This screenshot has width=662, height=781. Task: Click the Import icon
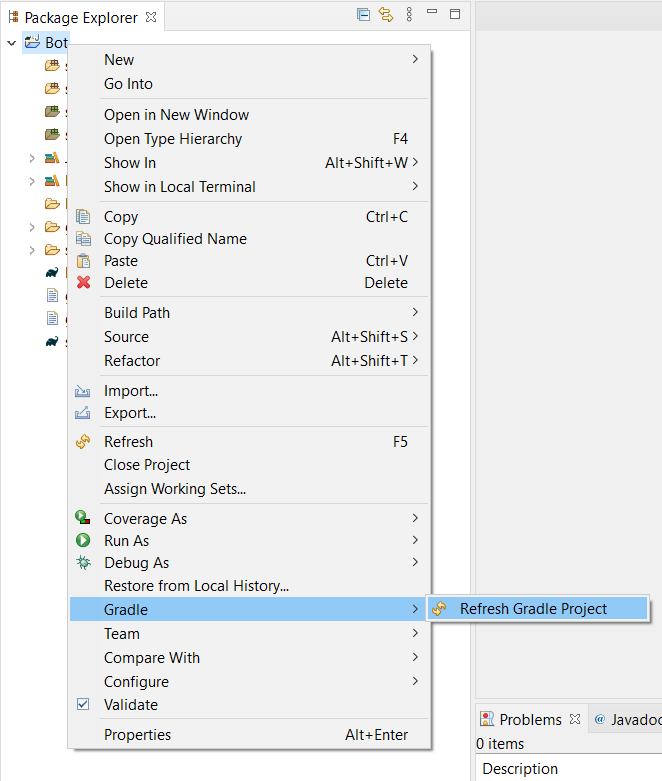(x=83, y=391)
